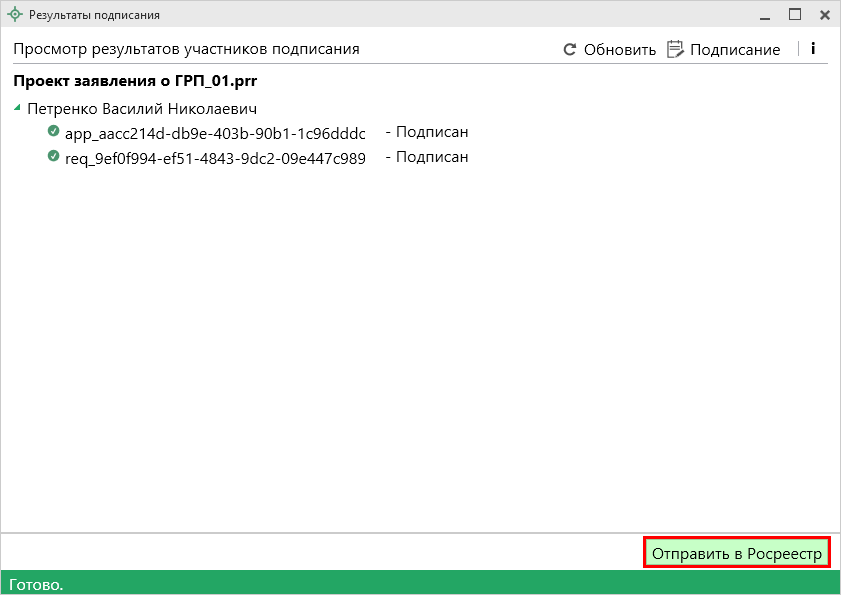Collapse the Петренко Василий Николаевич tree node
Image resolution: width=841 pixels, height=595 pixels.
17,108
